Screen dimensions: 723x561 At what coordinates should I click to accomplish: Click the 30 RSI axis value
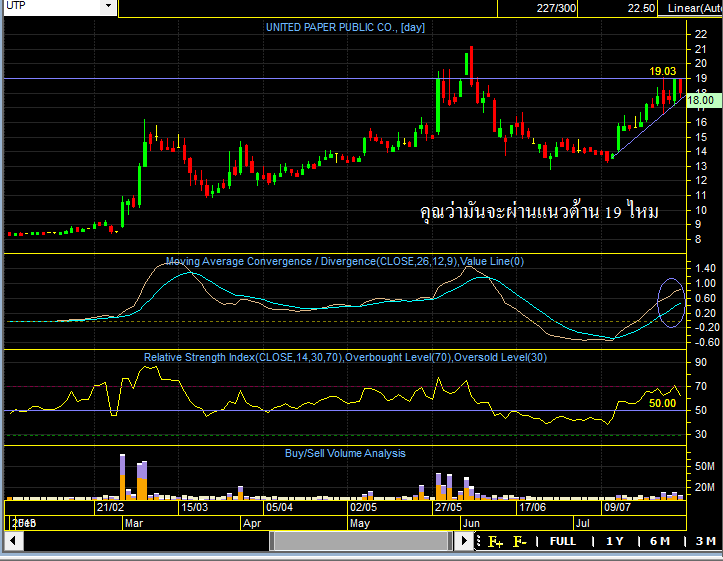(701, 434)
